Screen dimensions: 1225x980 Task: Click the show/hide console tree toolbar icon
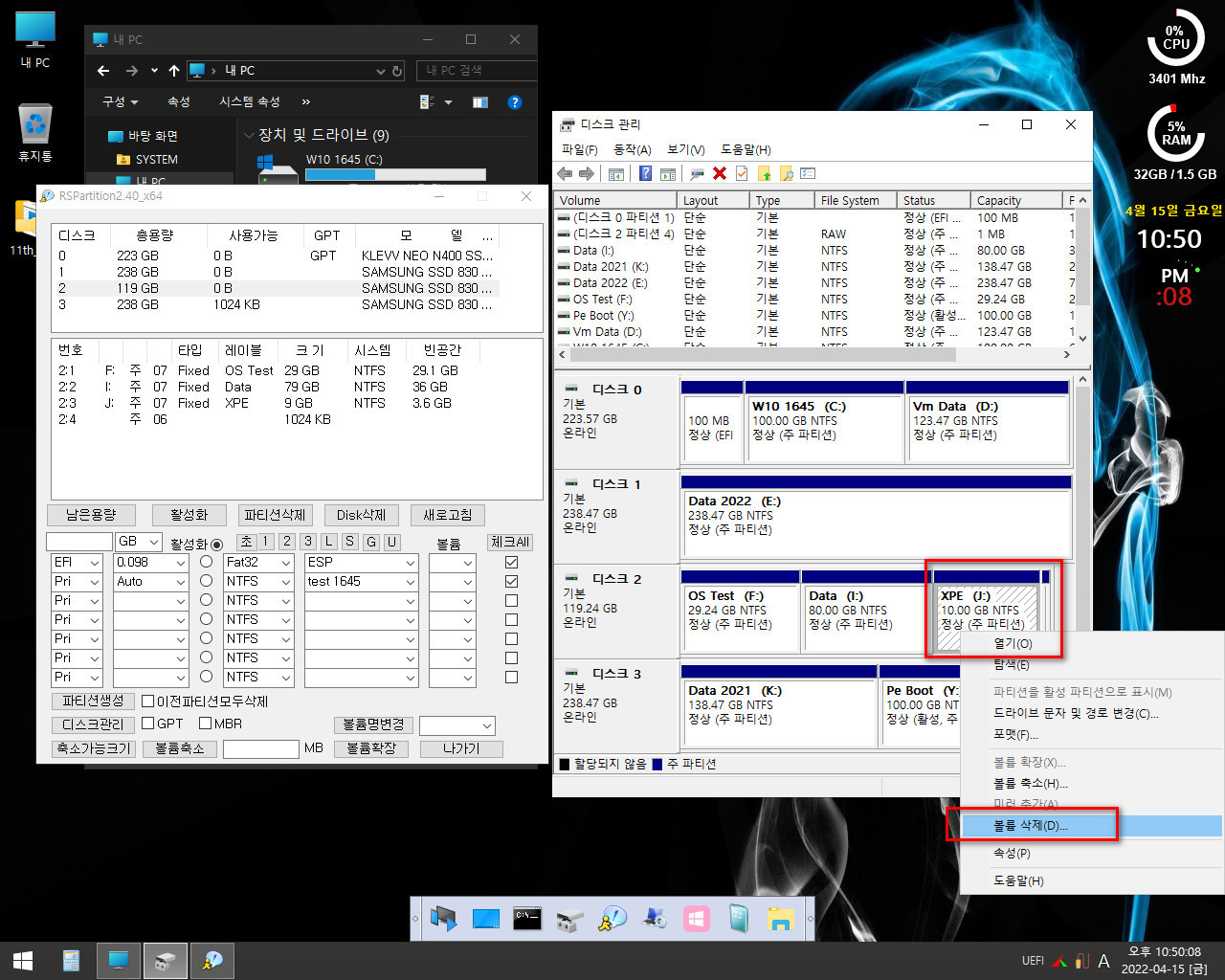coord(616,173)
